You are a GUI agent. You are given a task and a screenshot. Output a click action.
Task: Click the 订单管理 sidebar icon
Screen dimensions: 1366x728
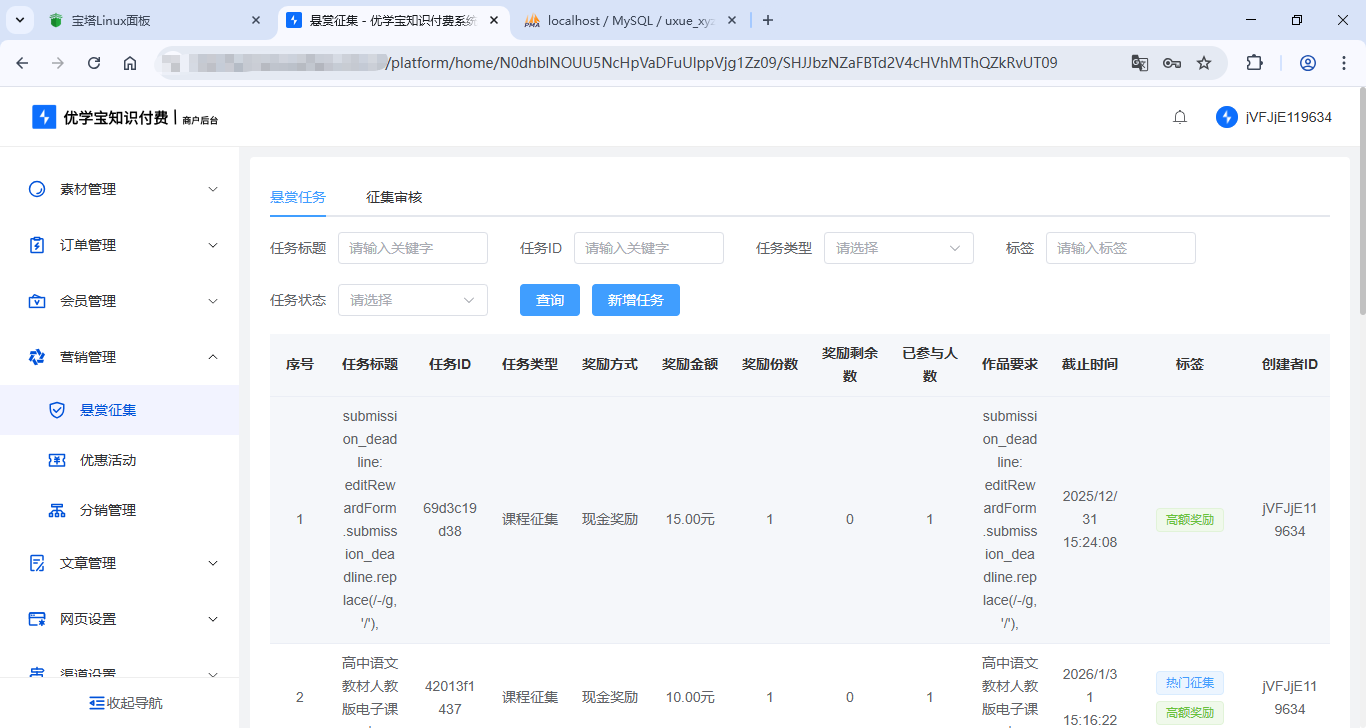tap(37, 245)
